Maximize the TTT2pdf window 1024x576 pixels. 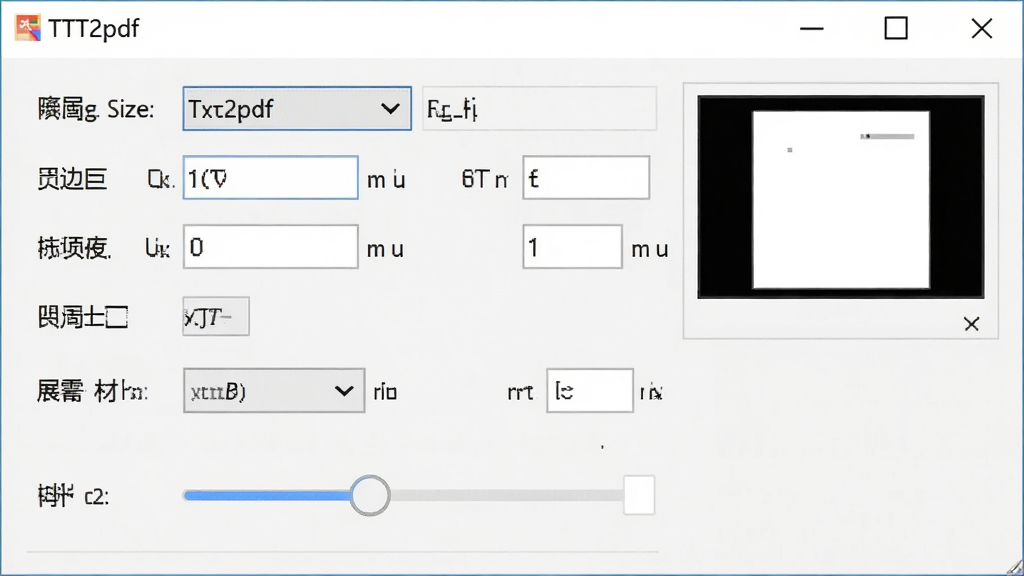point(896,29)
